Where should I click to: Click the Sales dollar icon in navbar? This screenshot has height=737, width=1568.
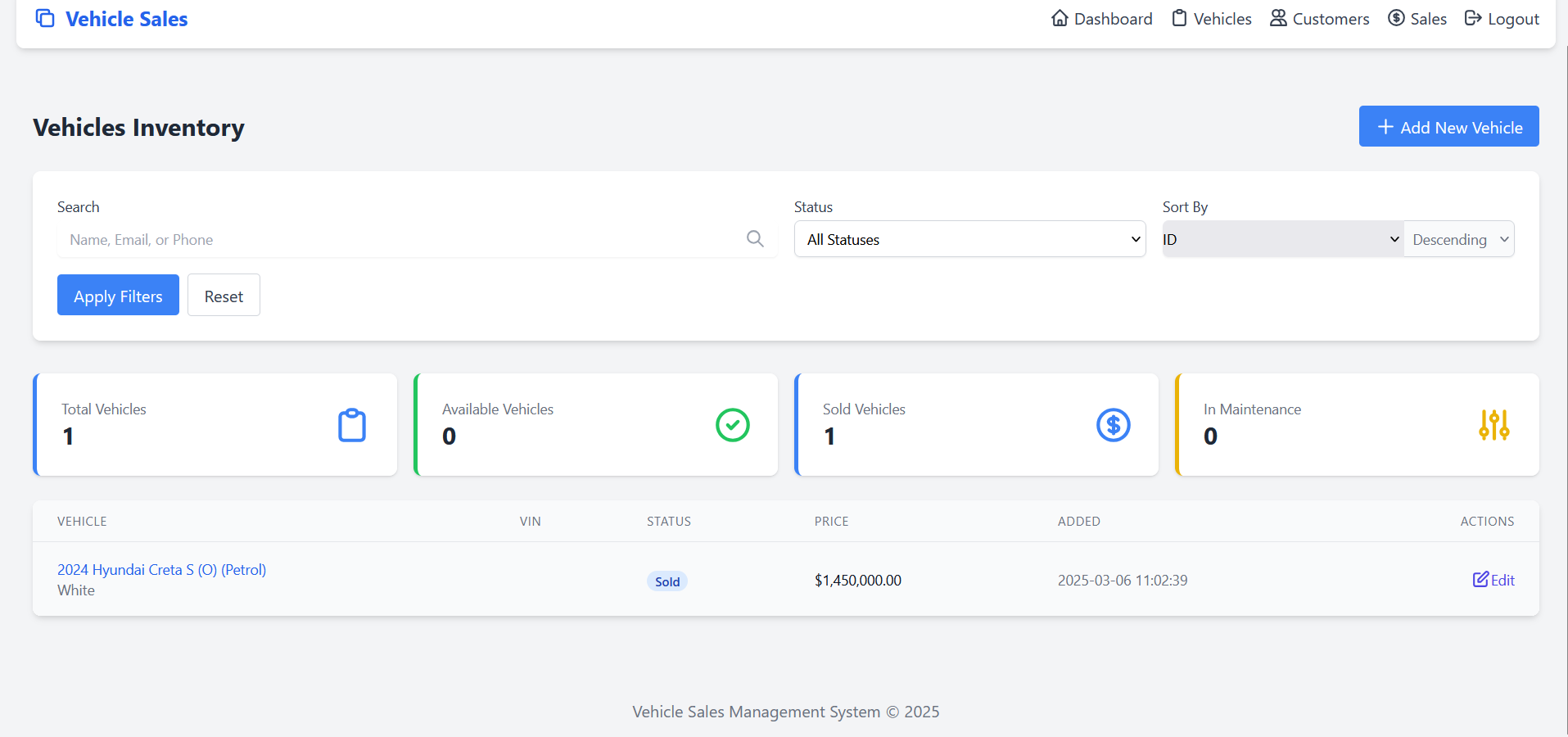(1394, 18)
